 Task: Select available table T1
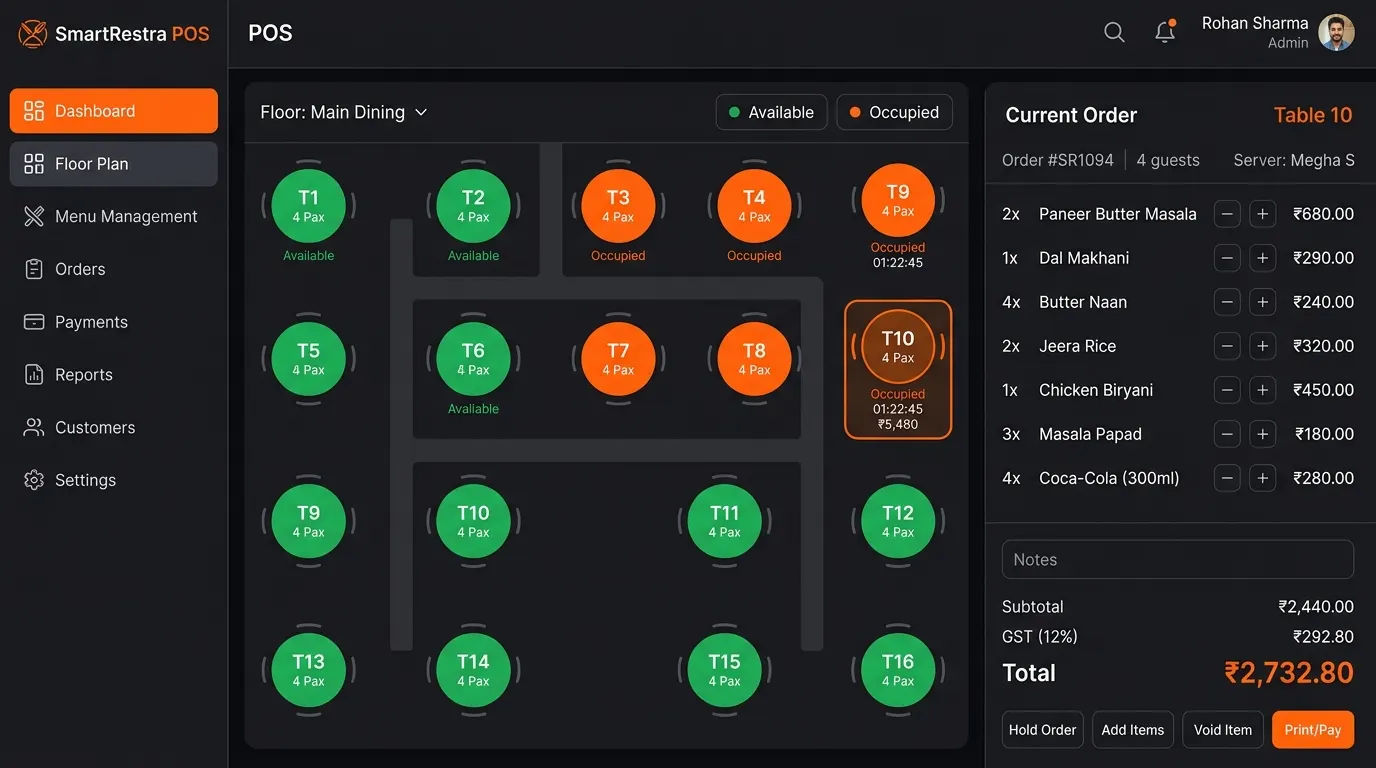308,206
